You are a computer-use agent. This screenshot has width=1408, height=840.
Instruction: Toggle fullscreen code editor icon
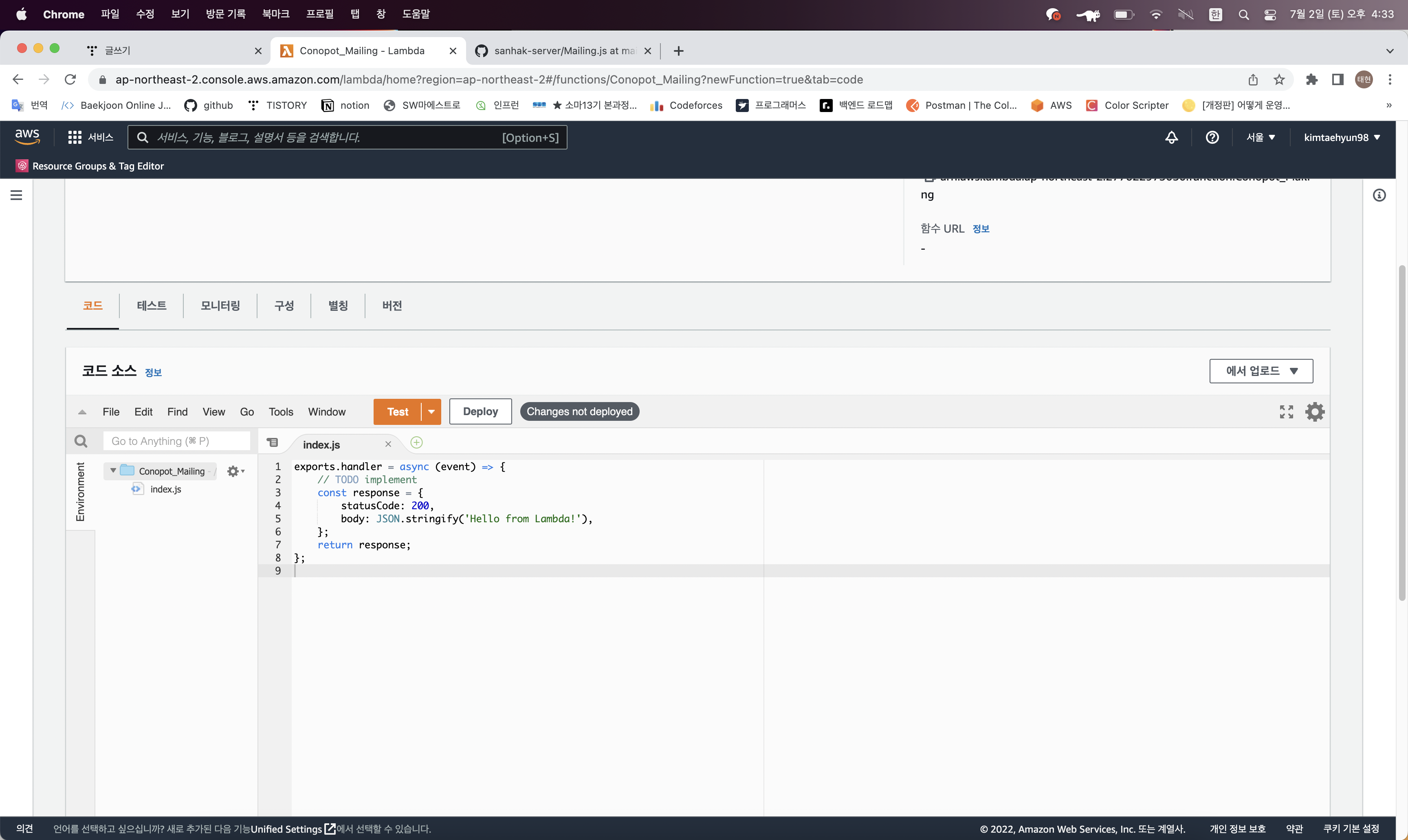tap(1286, 411)
